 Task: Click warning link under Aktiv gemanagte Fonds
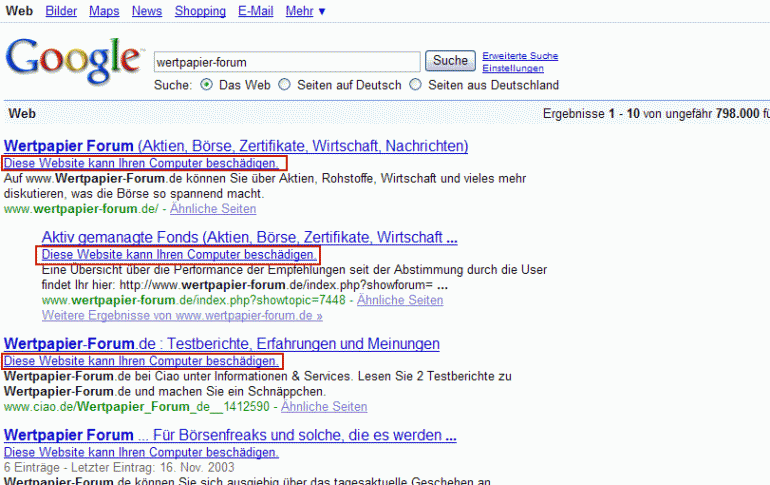pyautogui.click(x=179, y=255)
